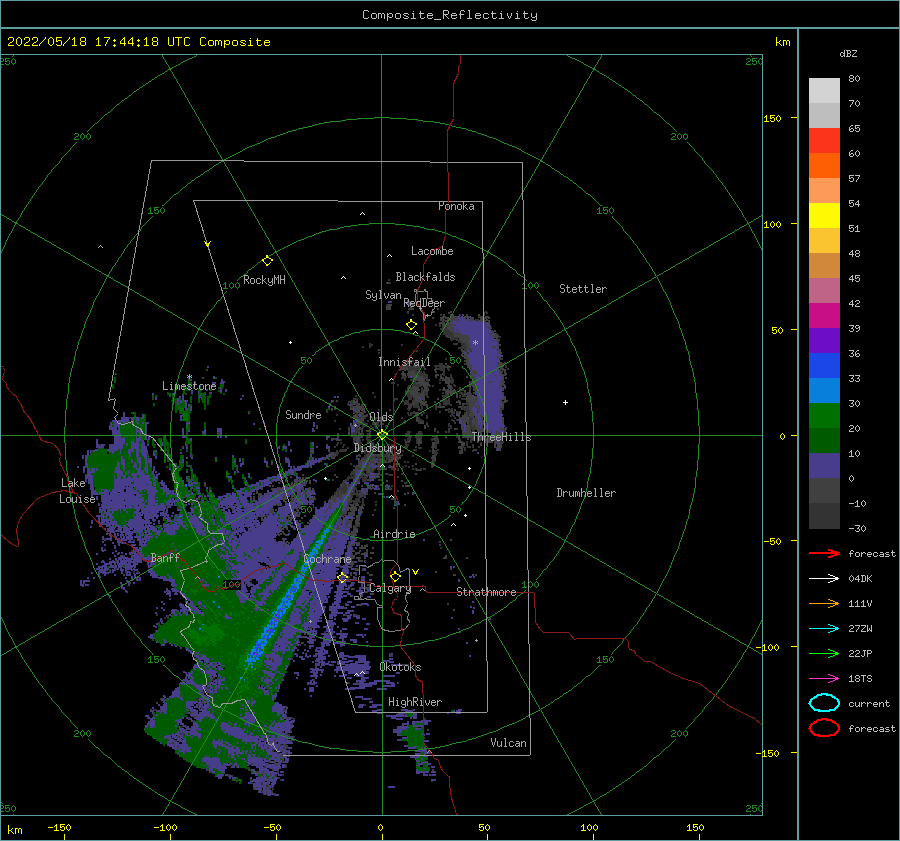The height and width of the screenshot is (841, 900).
Task: Click the yellow diamond marker below Cochrane
Action: [x=343, y=578]
